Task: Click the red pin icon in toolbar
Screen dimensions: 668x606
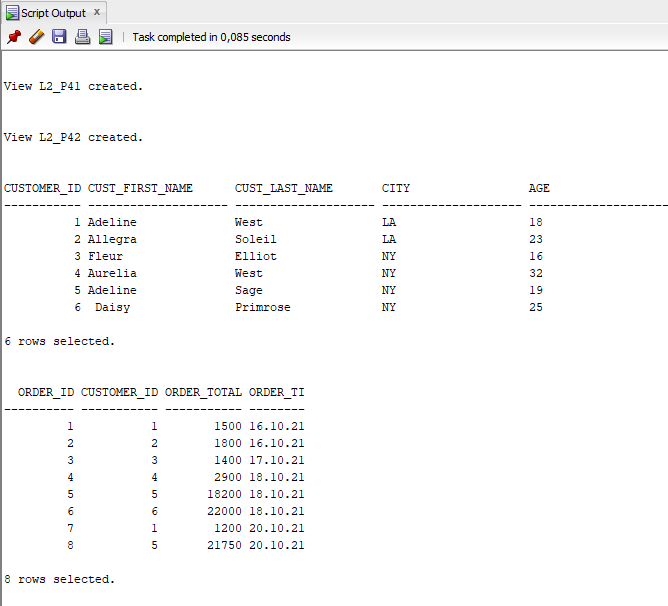Action: (x=14, y=37)
